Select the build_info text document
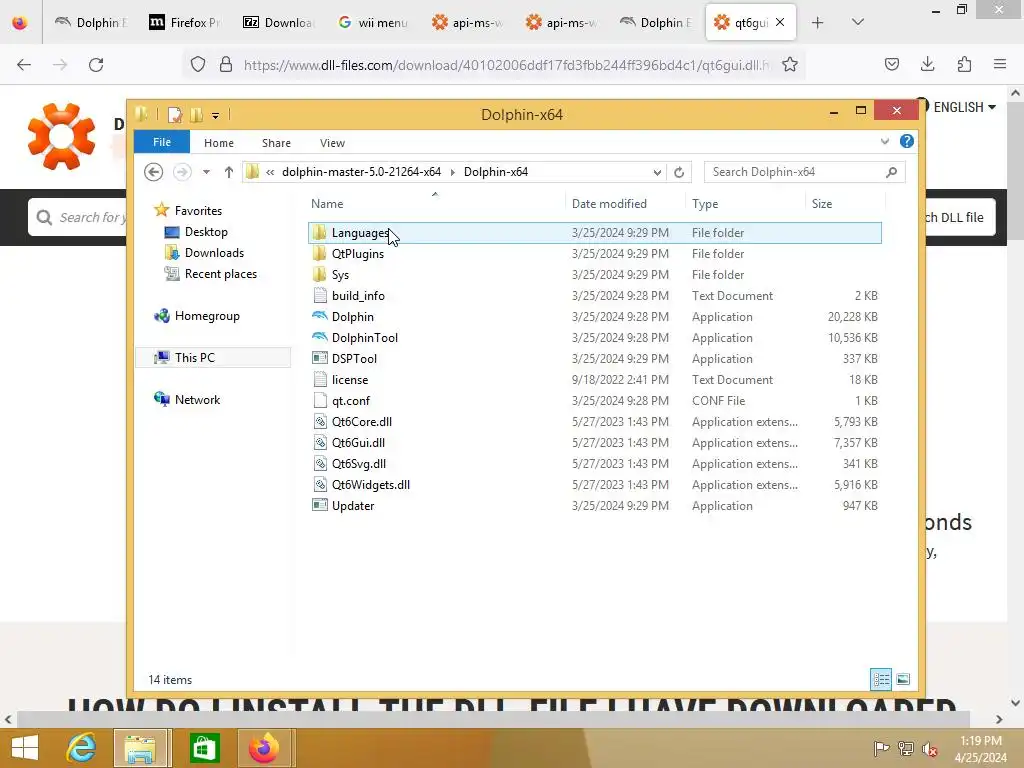 [x=594, y=295]
